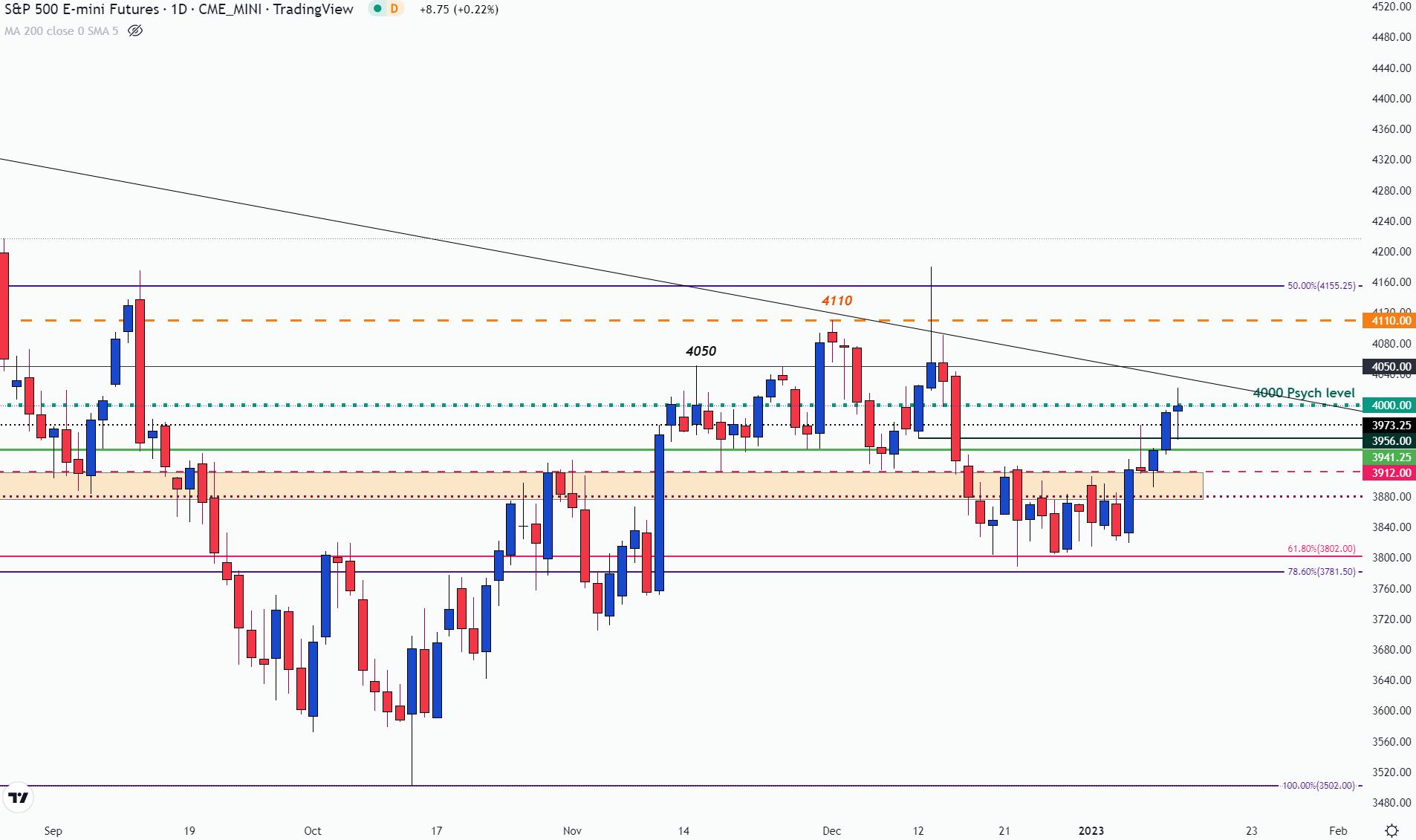Select the dark green 3956.00 price label
Screen dimensions: 1416x840
[x=1389, y=441]
